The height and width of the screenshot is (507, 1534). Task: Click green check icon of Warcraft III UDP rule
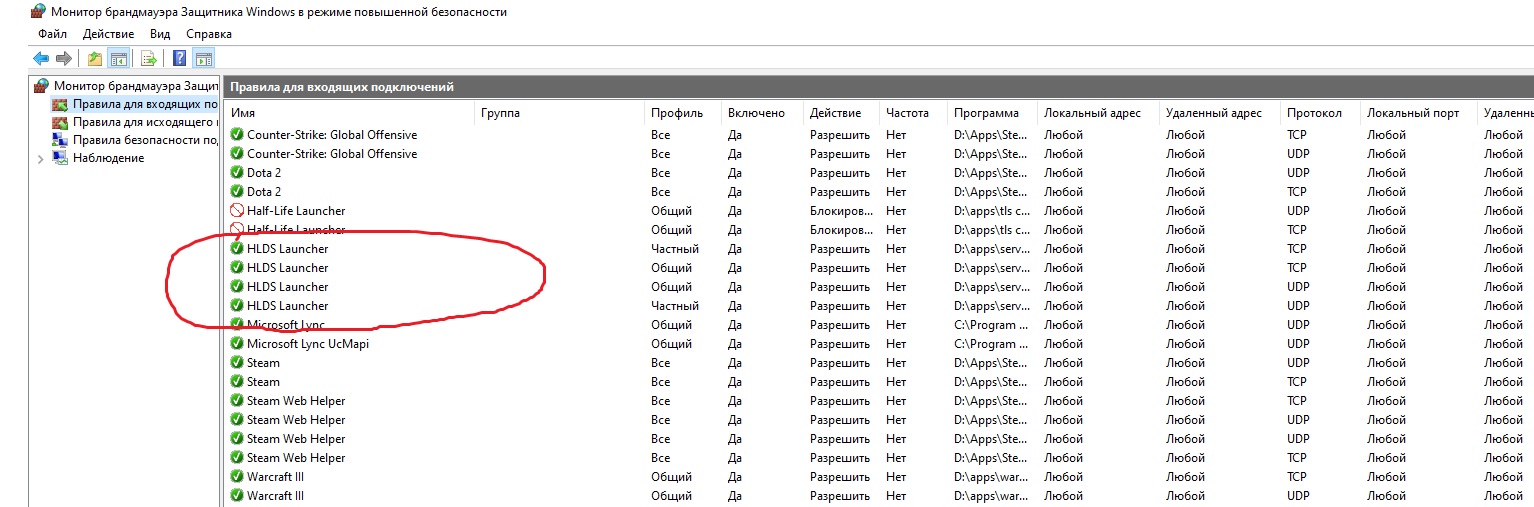pos(237,496)
